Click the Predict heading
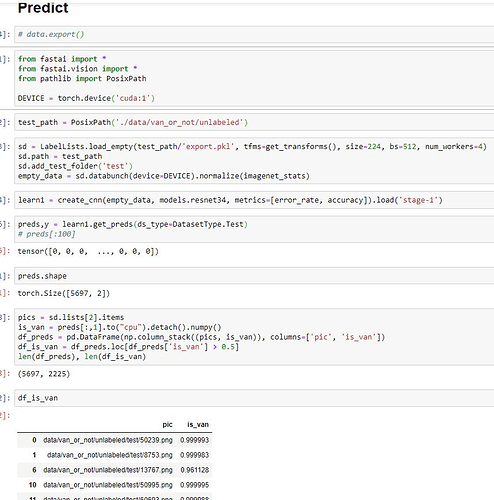Screen dimensions: 494x500 tap(43, 8)
